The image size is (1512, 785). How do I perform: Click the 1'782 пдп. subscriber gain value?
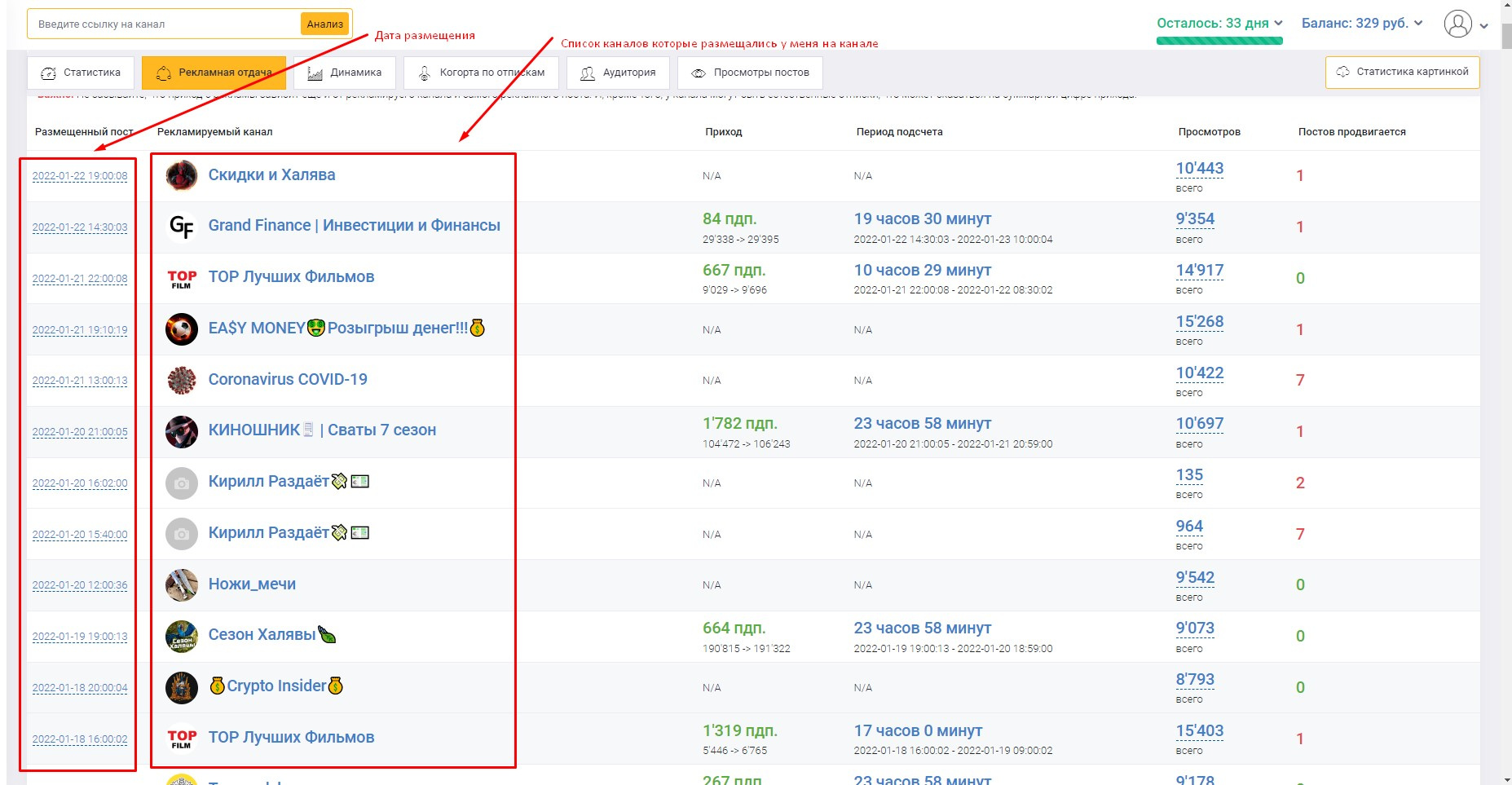click(x=740, y=423)
